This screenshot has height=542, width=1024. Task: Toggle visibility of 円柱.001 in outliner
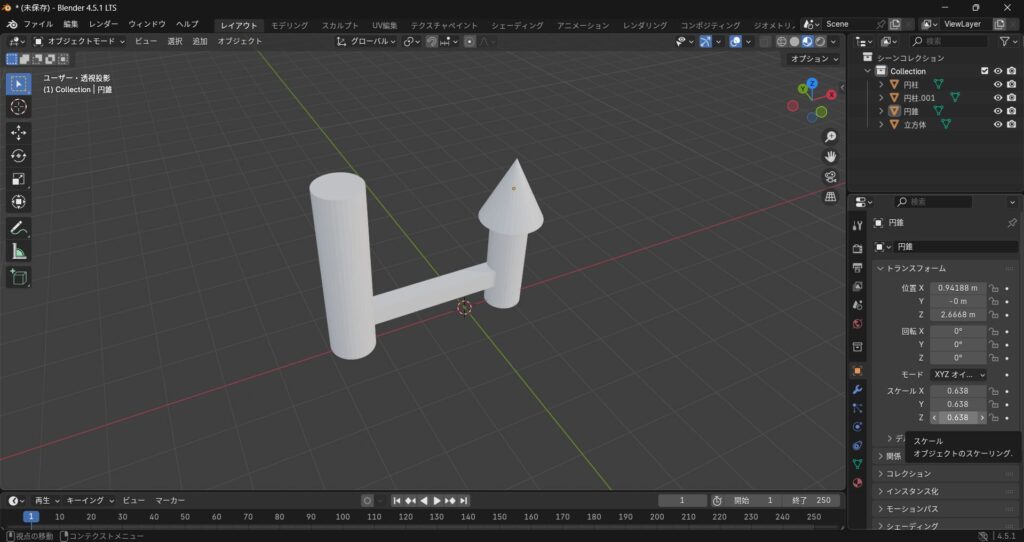point(997,98)
